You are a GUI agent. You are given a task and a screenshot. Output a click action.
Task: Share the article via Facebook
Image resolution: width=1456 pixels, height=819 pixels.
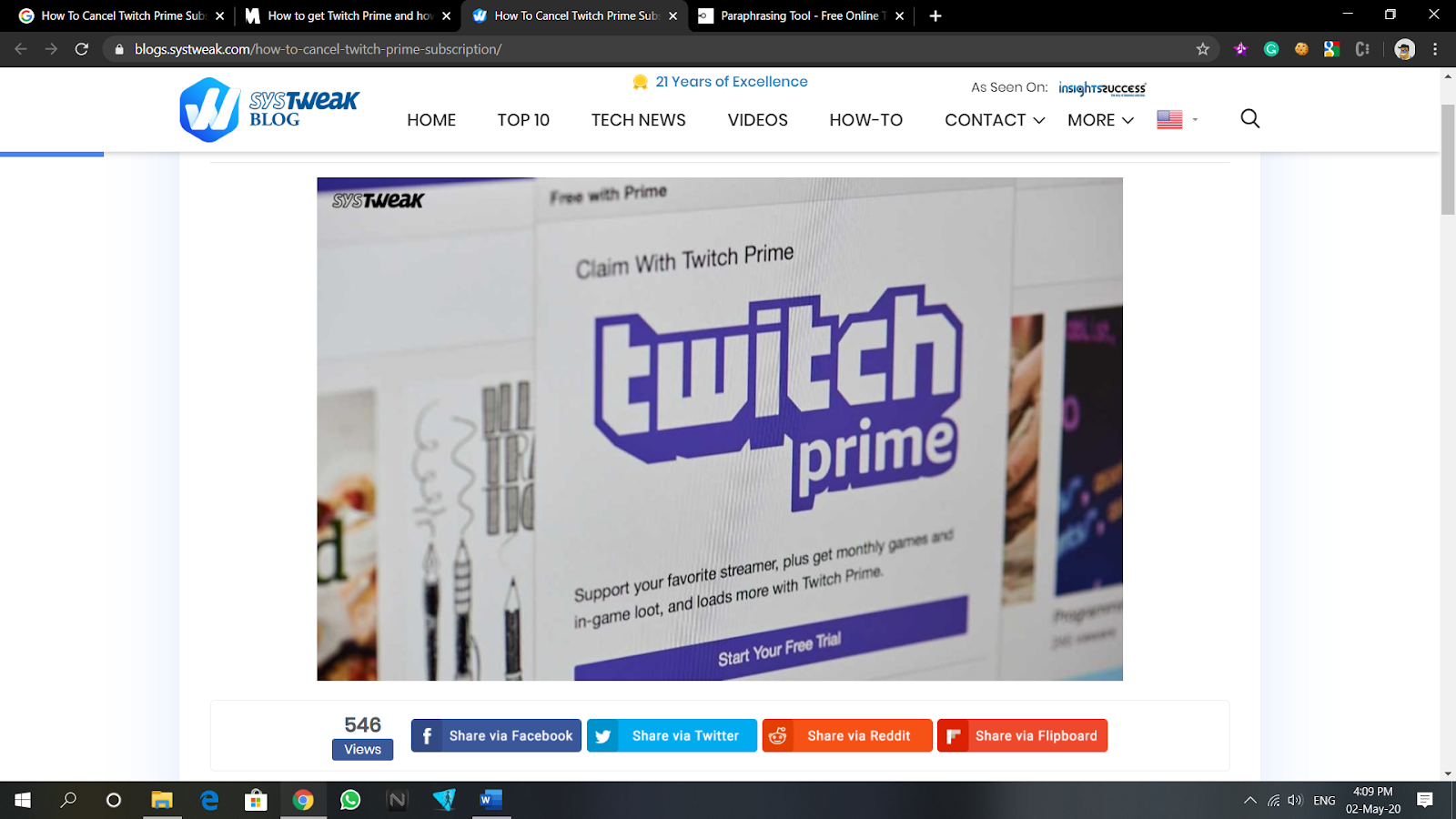coord(496,735)
